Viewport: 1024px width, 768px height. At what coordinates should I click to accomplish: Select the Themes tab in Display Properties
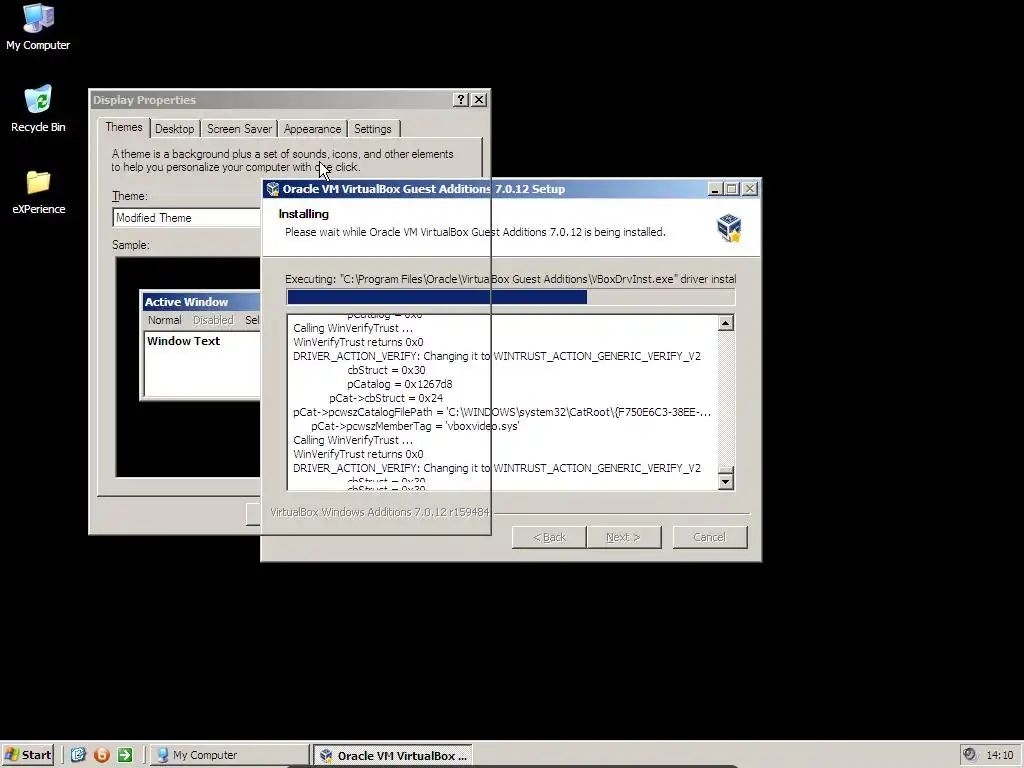(x=123, y=127)
